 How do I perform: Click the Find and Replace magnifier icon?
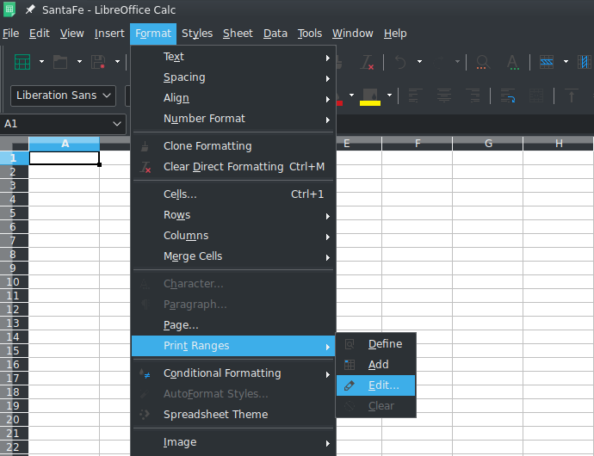click(483, 62)
